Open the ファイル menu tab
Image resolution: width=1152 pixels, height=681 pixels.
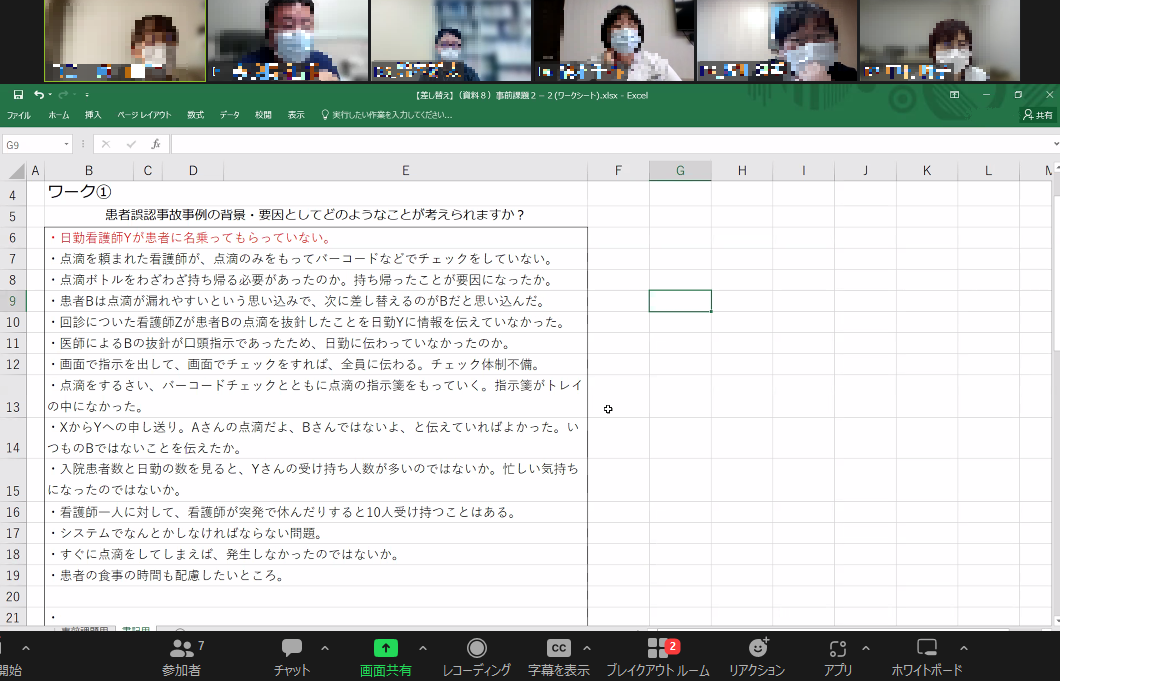click(x=18, y=115)
